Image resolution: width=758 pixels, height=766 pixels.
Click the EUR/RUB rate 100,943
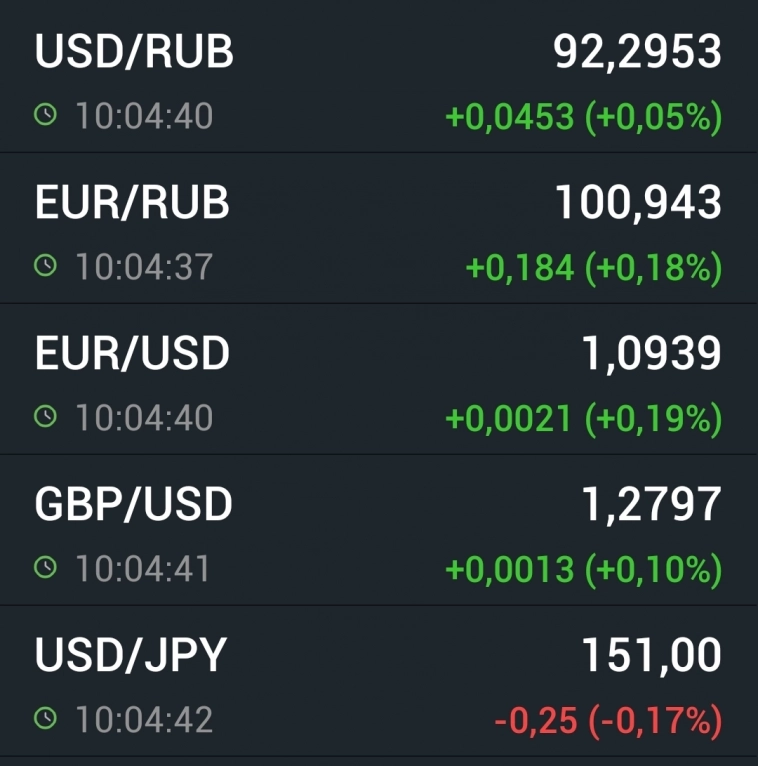click(x=638, y=202)
